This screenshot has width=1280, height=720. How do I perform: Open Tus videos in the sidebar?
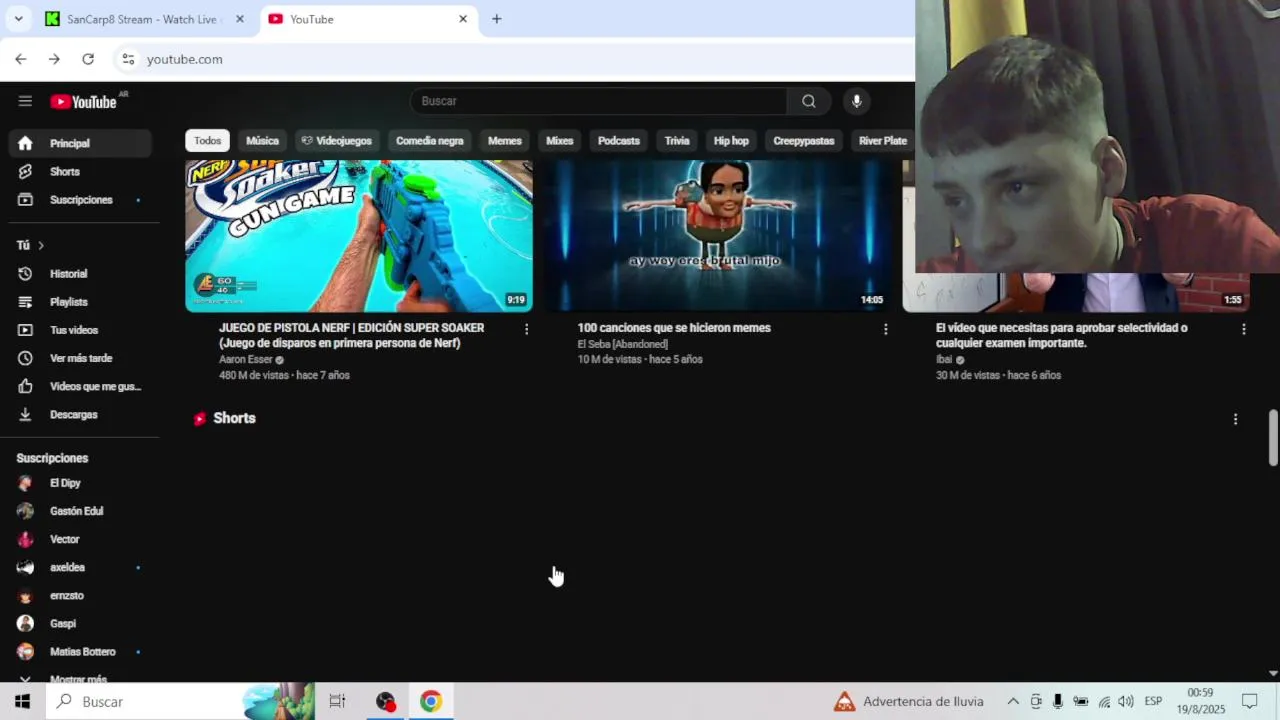tap(80, 330)
